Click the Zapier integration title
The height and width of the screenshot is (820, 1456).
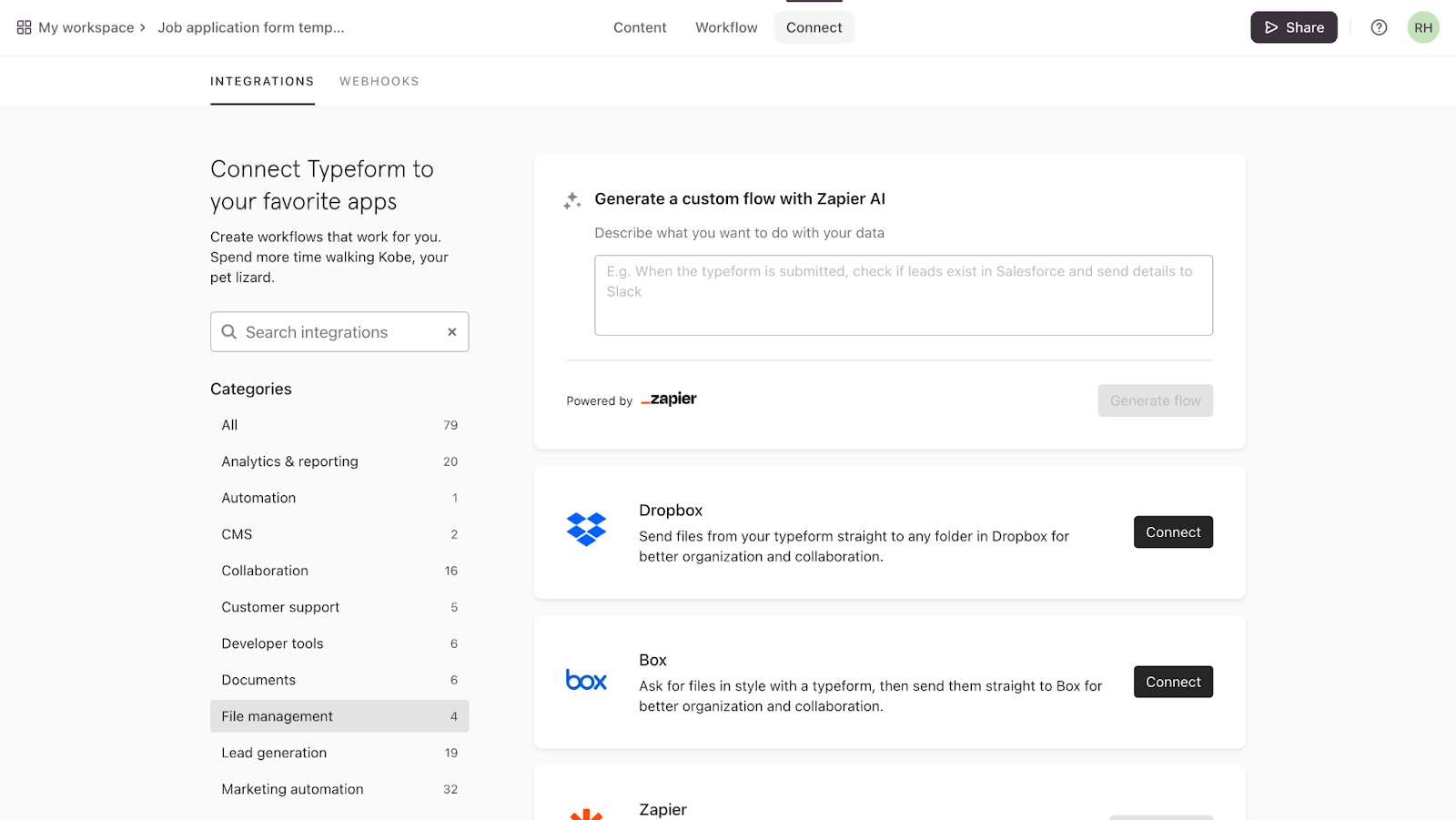662,809
